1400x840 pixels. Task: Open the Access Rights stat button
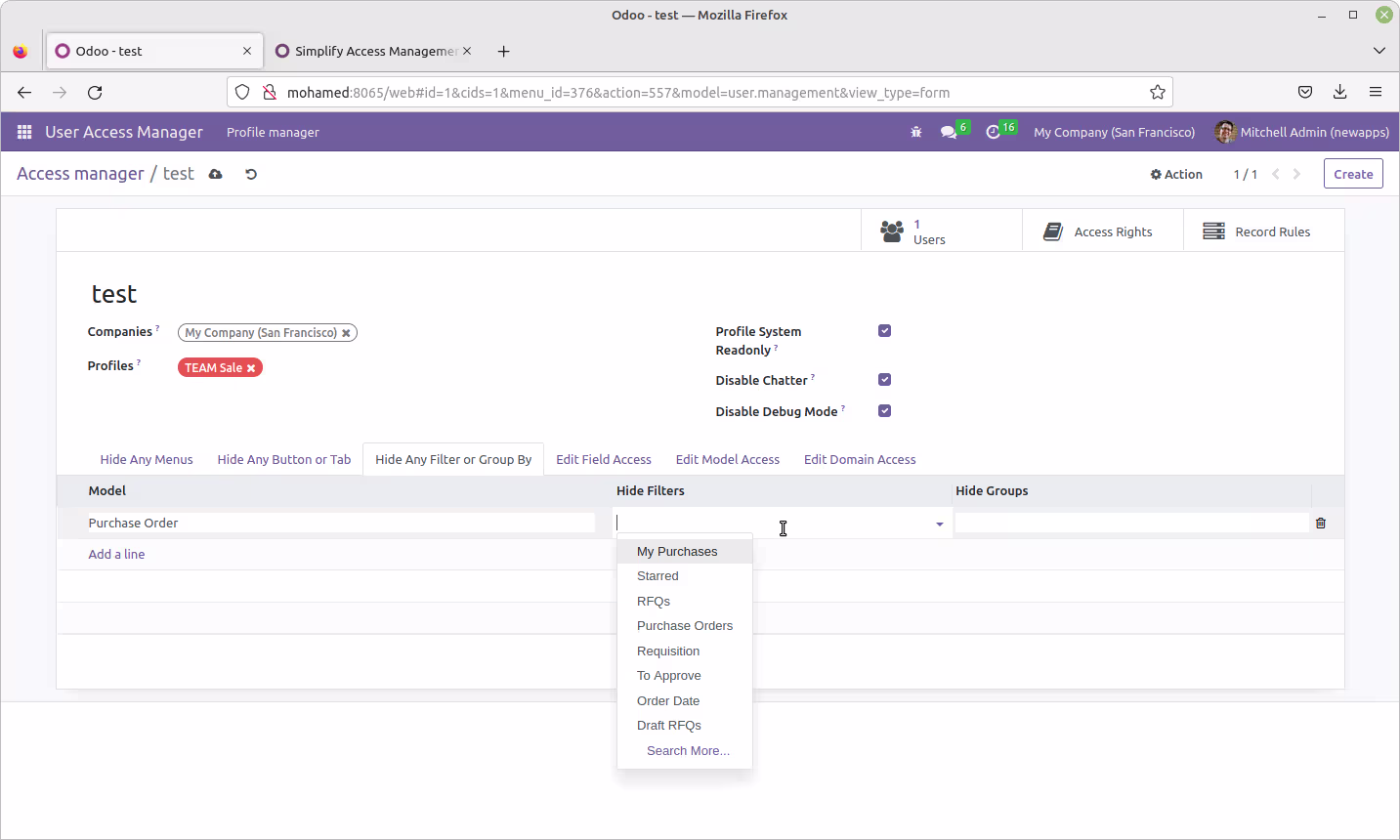click(1103, 231)
